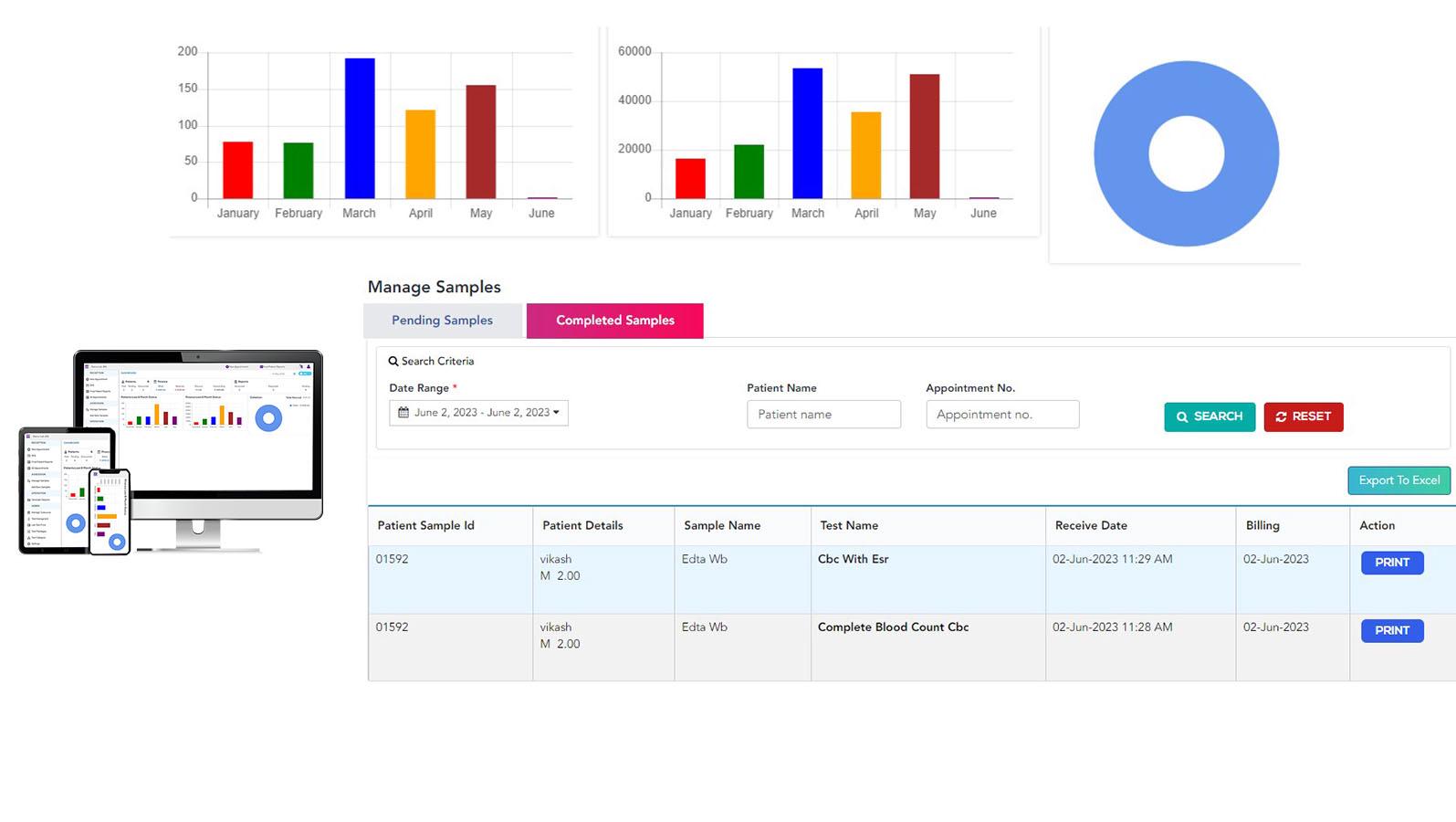Screen dimensions: 1456x822
Task: Click the orange April bar in left chart
Action: [x=420, y=154]
